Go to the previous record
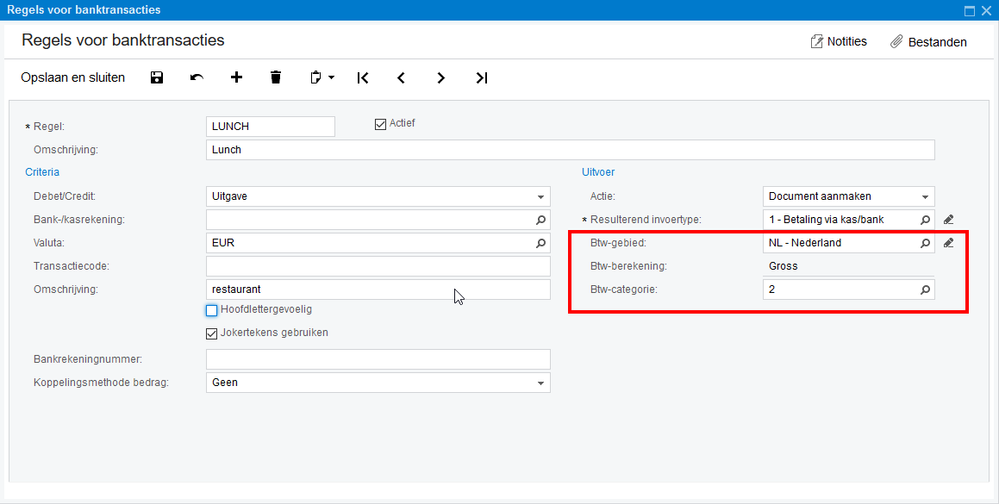This screenshot has width=999, height=504. point(401,77)
